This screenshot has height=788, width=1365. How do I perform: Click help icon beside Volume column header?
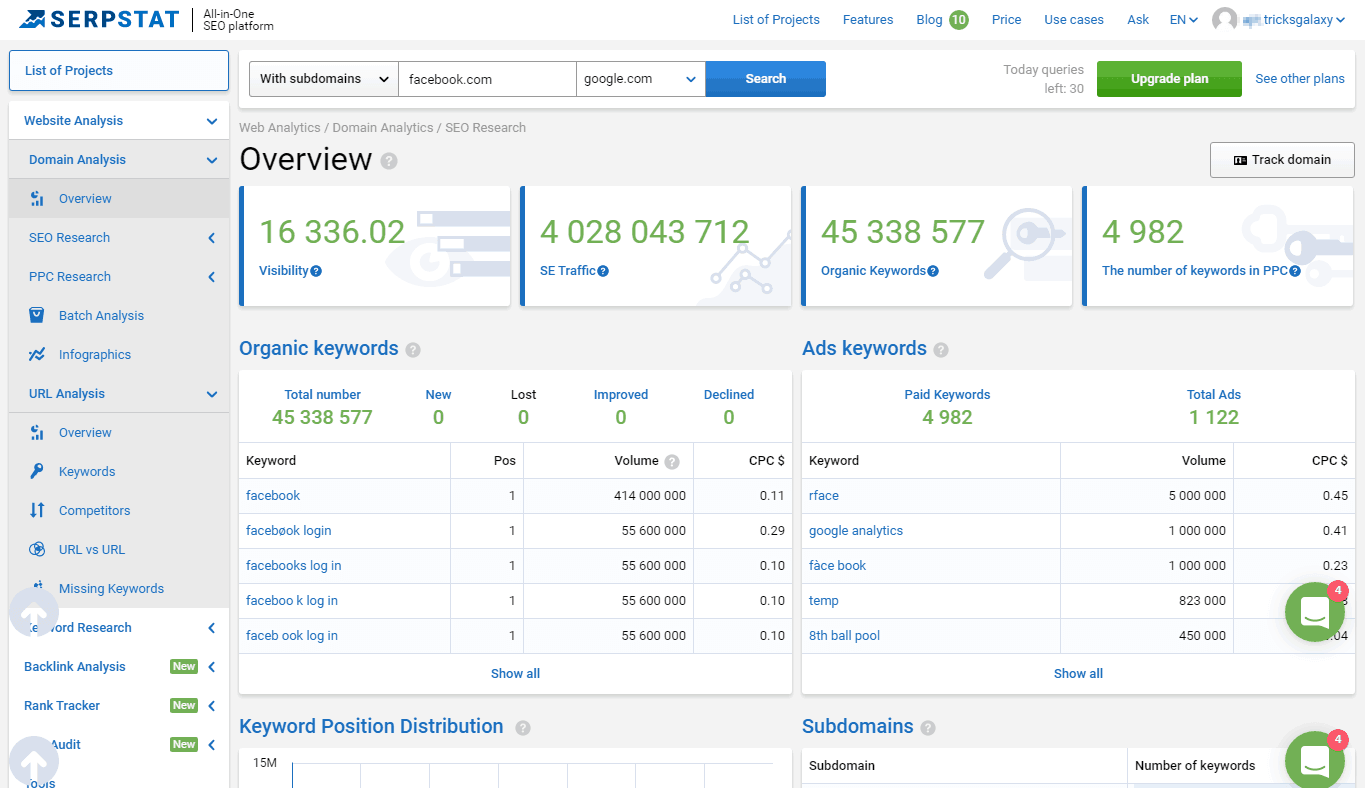[672, 461]
